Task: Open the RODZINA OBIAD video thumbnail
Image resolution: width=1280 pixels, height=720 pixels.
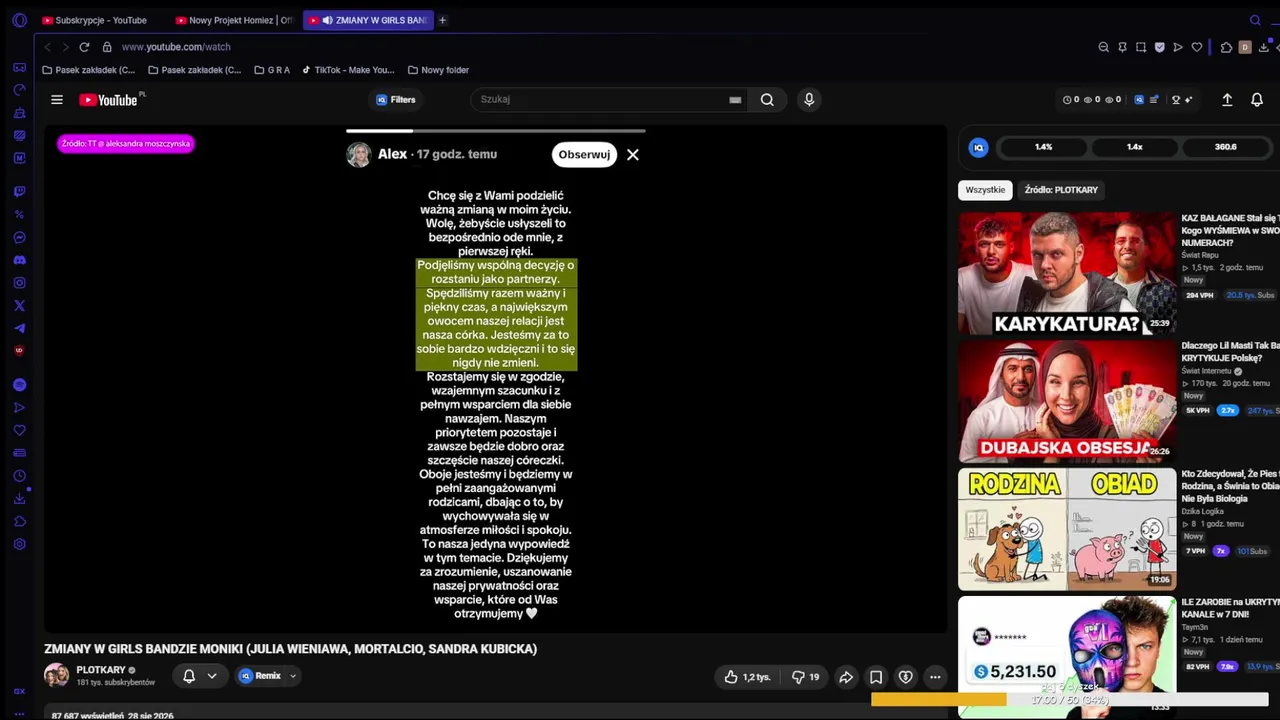Action: click(1067, 529)
